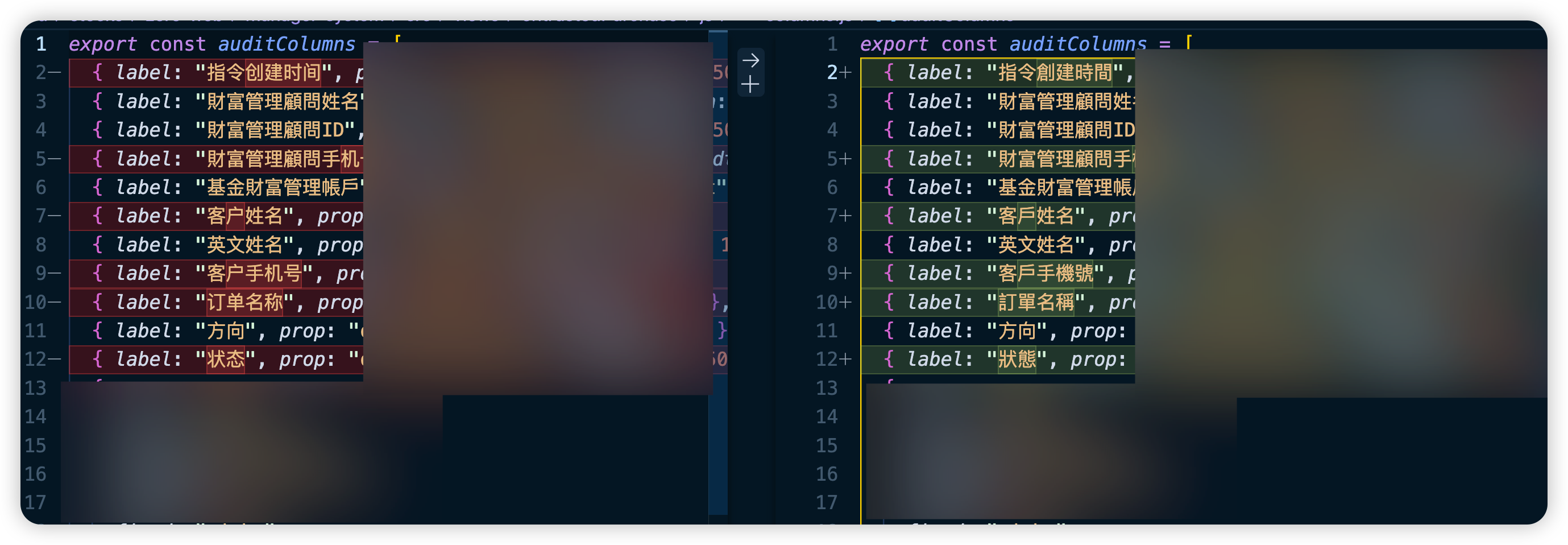Click gutter line number "2+" in modified pane
The height and width of the screenshot is (545, 1568).
(839, 72)
